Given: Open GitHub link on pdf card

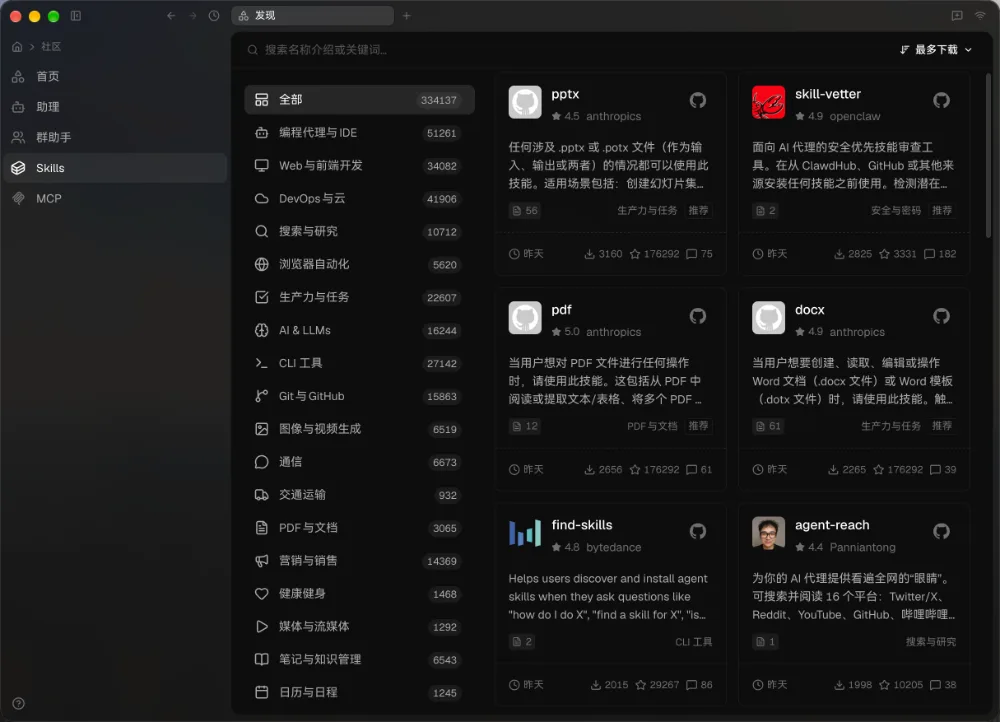Looking at the screenshot, I should coord(698,316).
